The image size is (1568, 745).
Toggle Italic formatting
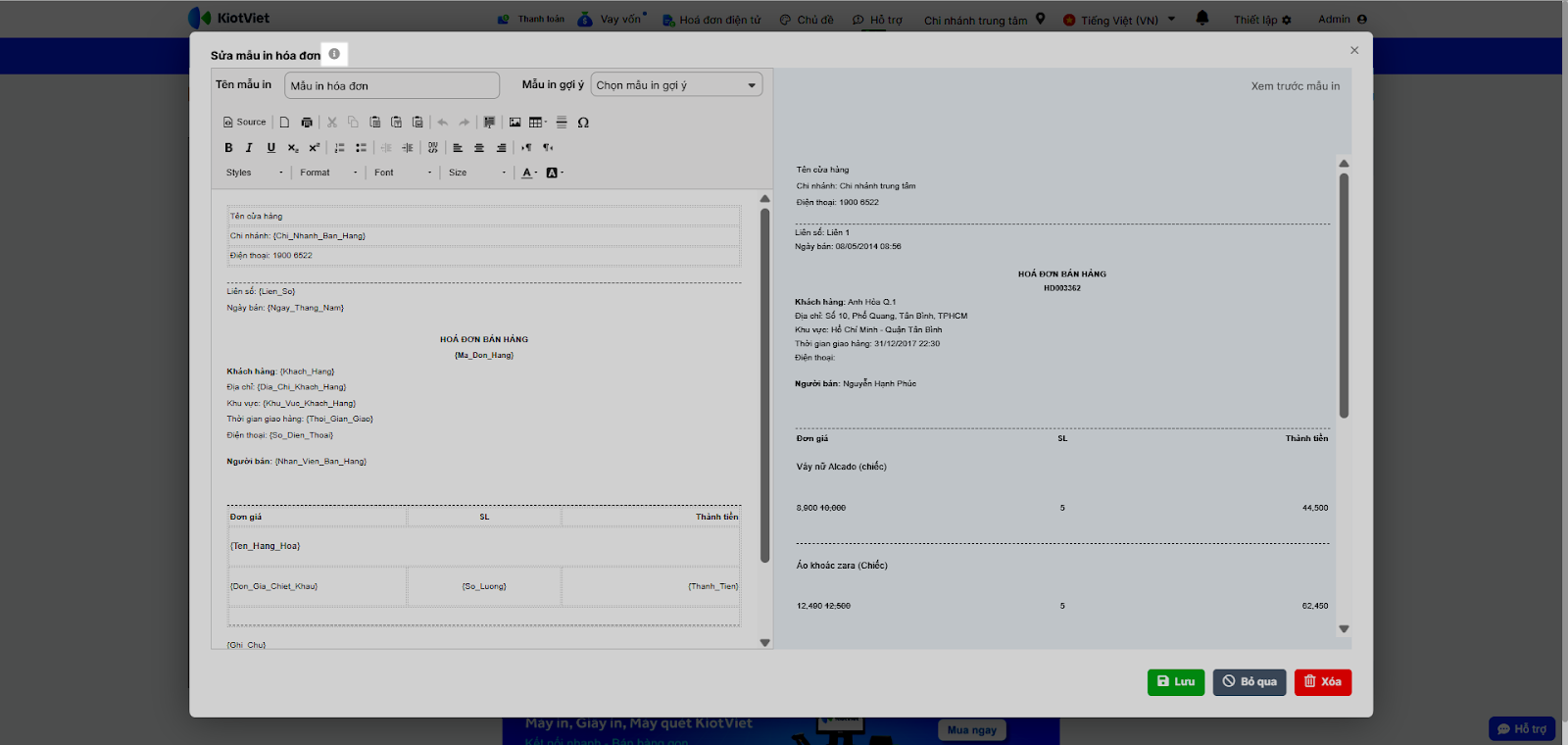point(249,148)
